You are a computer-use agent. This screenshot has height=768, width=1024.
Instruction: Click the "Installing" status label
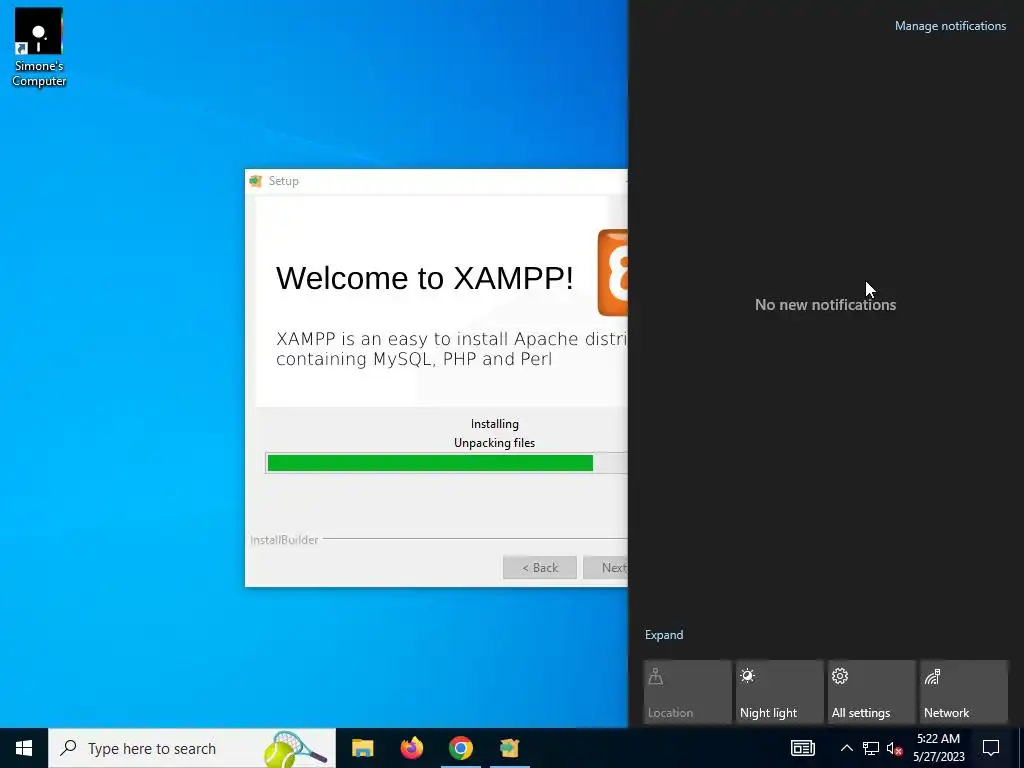[494, 424]
